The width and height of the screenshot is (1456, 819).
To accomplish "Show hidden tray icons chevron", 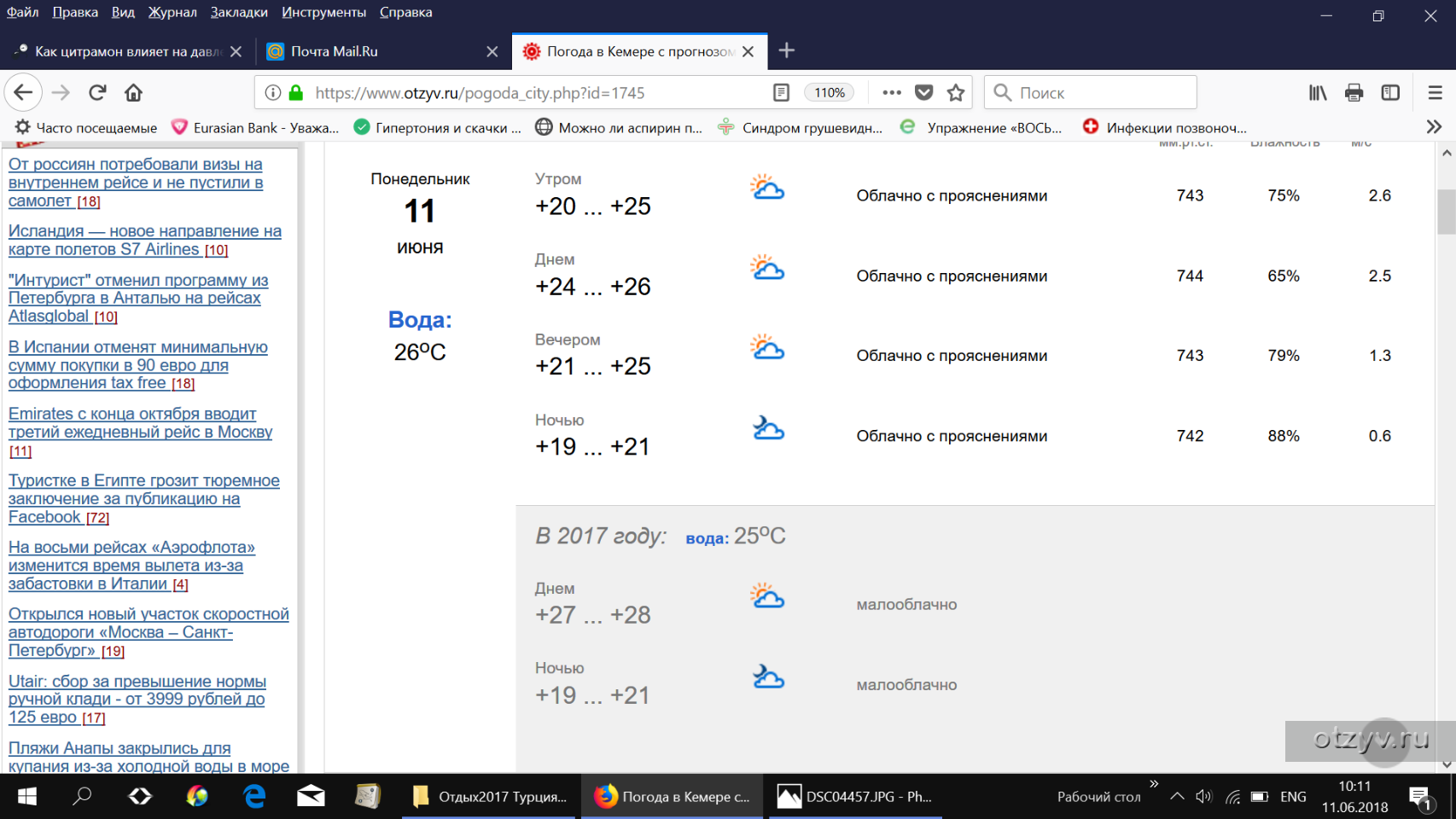I will click(x=1177, y=796).
